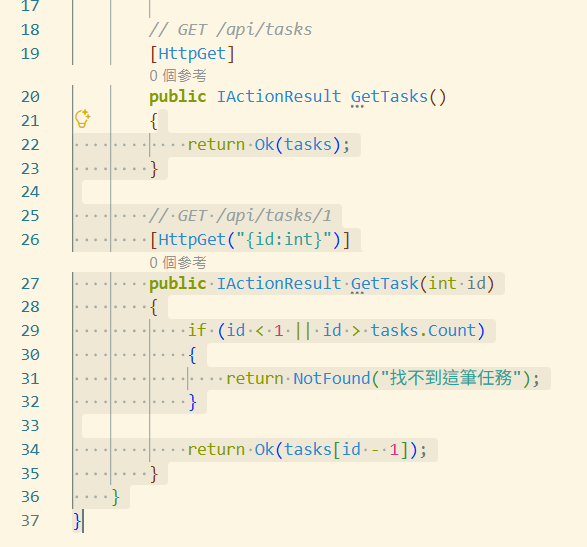Click the GetTask method name
This screenshot has height=547, width=587.
[384, 284]
